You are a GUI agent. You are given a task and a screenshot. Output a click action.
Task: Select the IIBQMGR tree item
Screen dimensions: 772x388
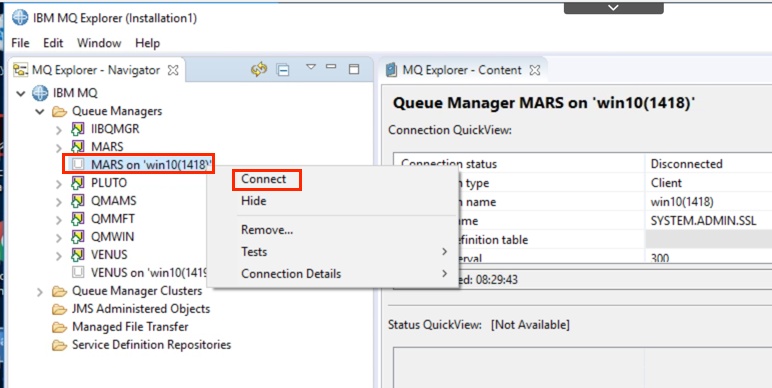115,129
